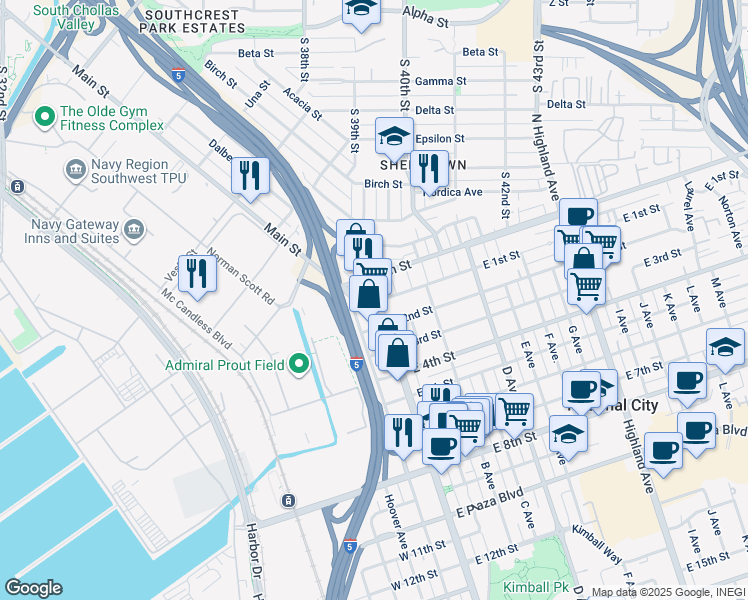Open Navy Gateway Inns and Suites marker
Image resolution: width=748 pixels, height=600 pixels.
click(x=134, y=231)
